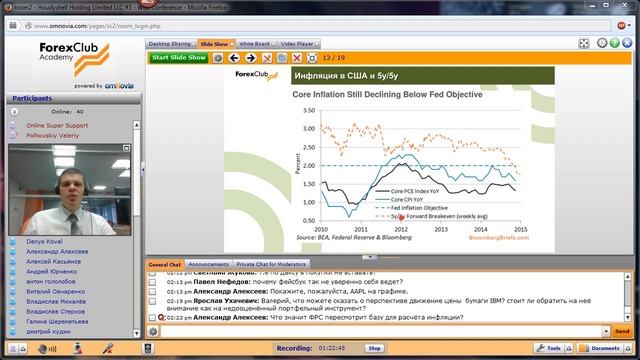Select participant Denys Koval
Image resolution: width=640 pixels, height=360 pixels.
(x=44, y=241)
